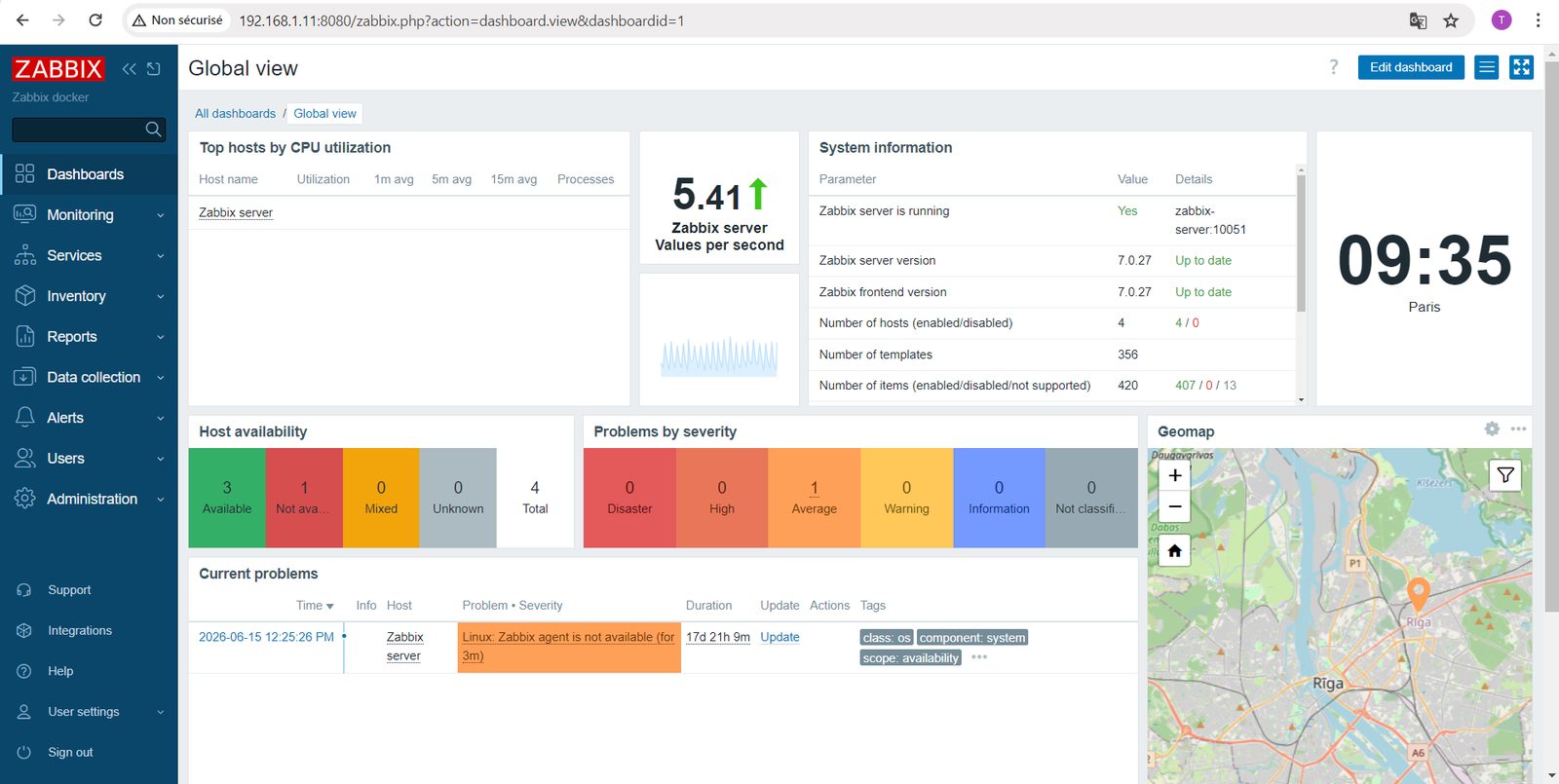The image size is (1559, 784).
Task: Show more tags with three dots in problem row
Action: tap(979, 657)
